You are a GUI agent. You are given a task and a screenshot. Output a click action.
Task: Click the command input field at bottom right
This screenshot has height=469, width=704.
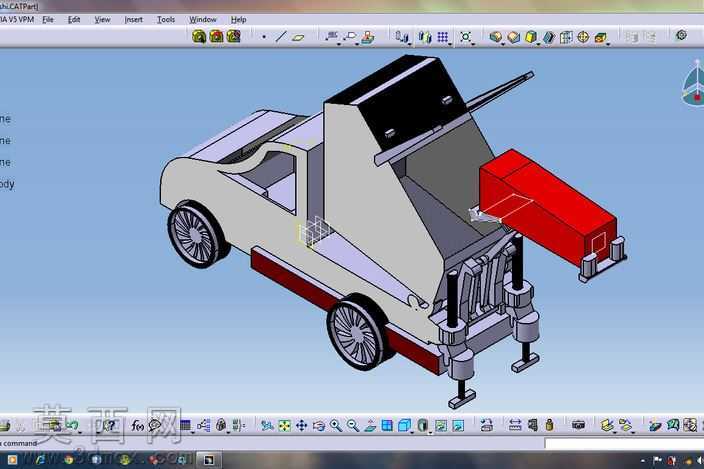[x=624, y=444]
